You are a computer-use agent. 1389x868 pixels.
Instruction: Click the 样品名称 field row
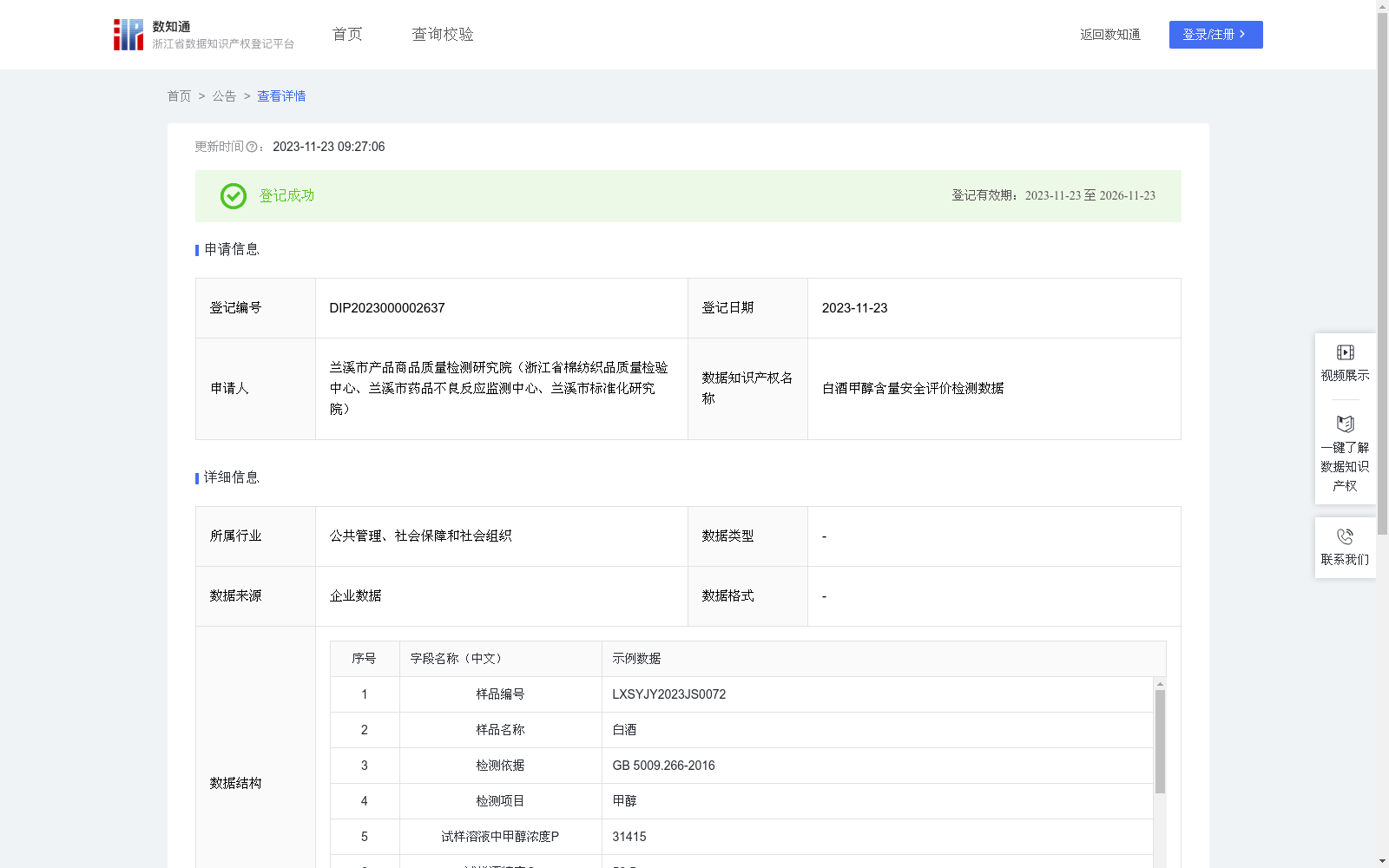pyautogui.click(x=741, y=730)
